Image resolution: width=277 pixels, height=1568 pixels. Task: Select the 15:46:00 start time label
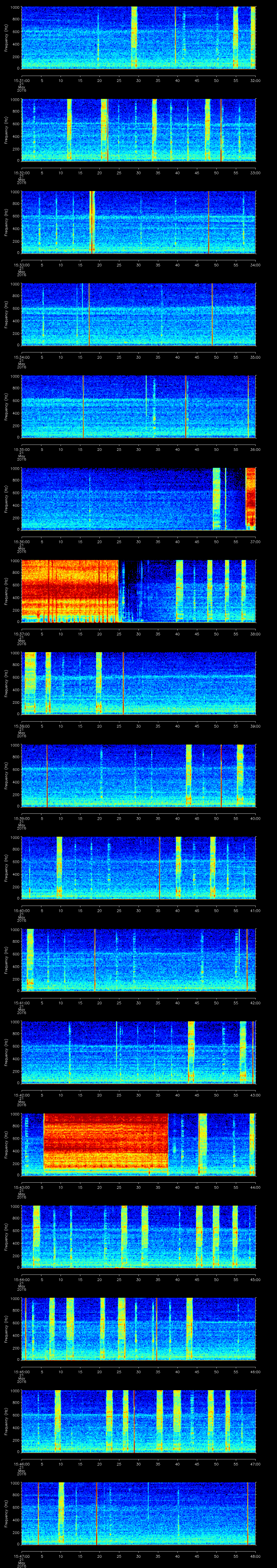click(21, 1463)
